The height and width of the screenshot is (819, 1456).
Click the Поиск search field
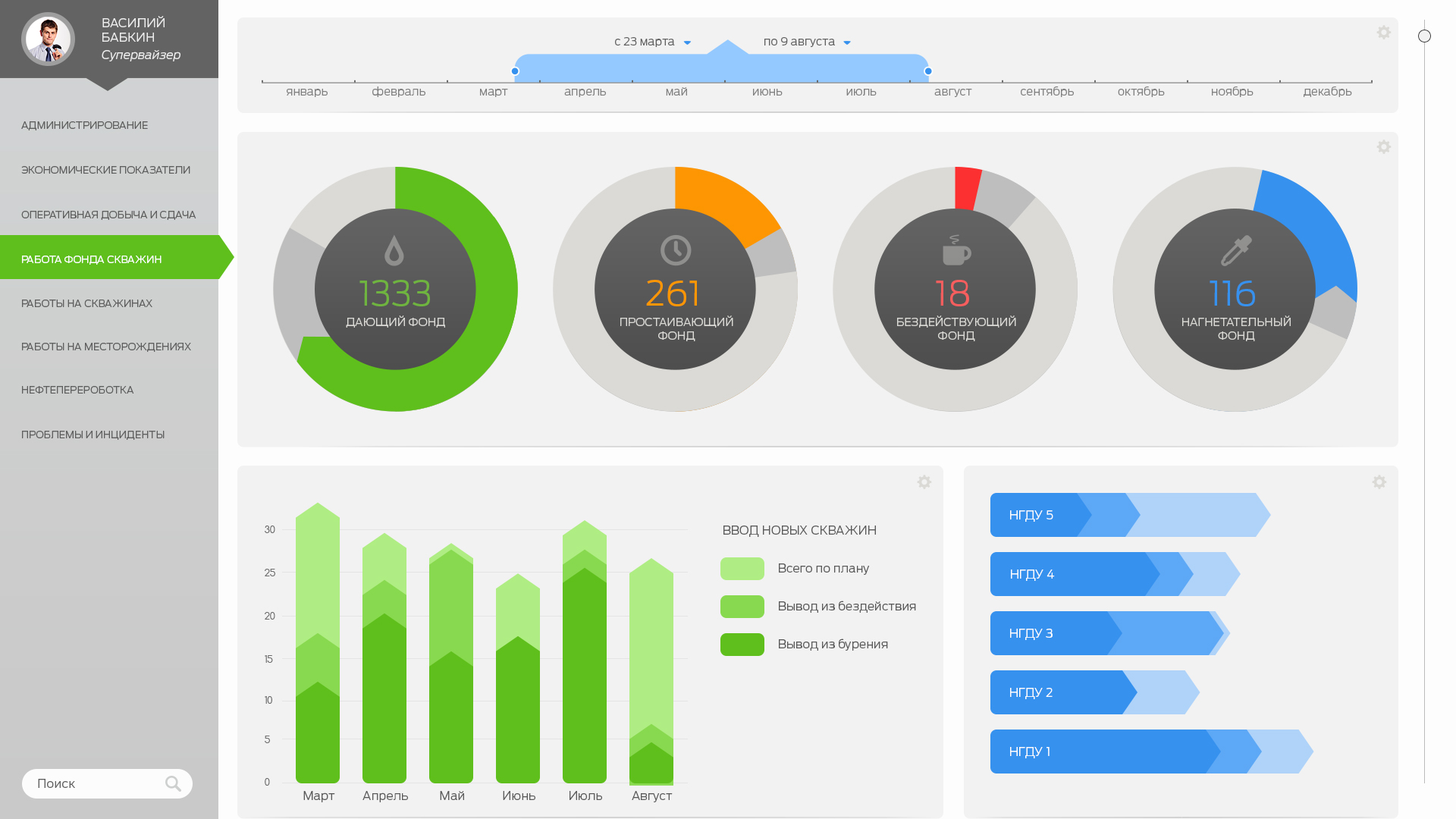(91, 783)
